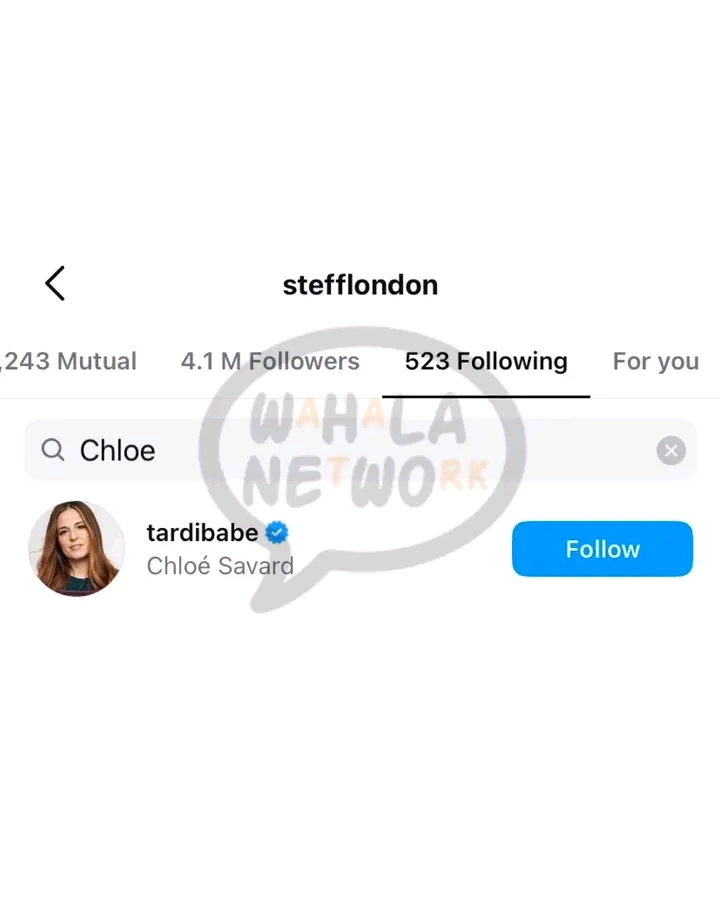Tap the typed word Chloe in search

117,451
